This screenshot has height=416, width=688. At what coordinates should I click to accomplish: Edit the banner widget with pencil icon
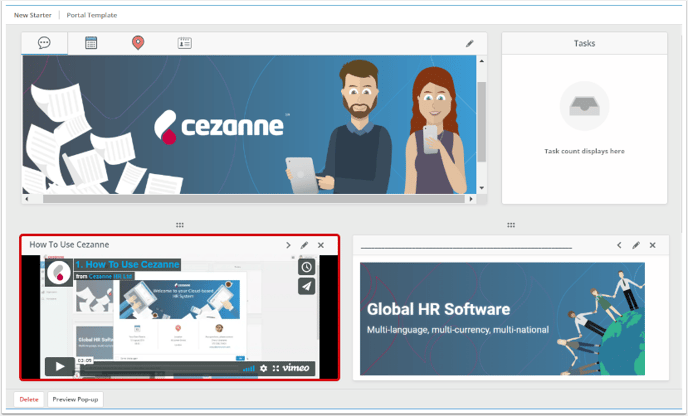pos(469,43)
